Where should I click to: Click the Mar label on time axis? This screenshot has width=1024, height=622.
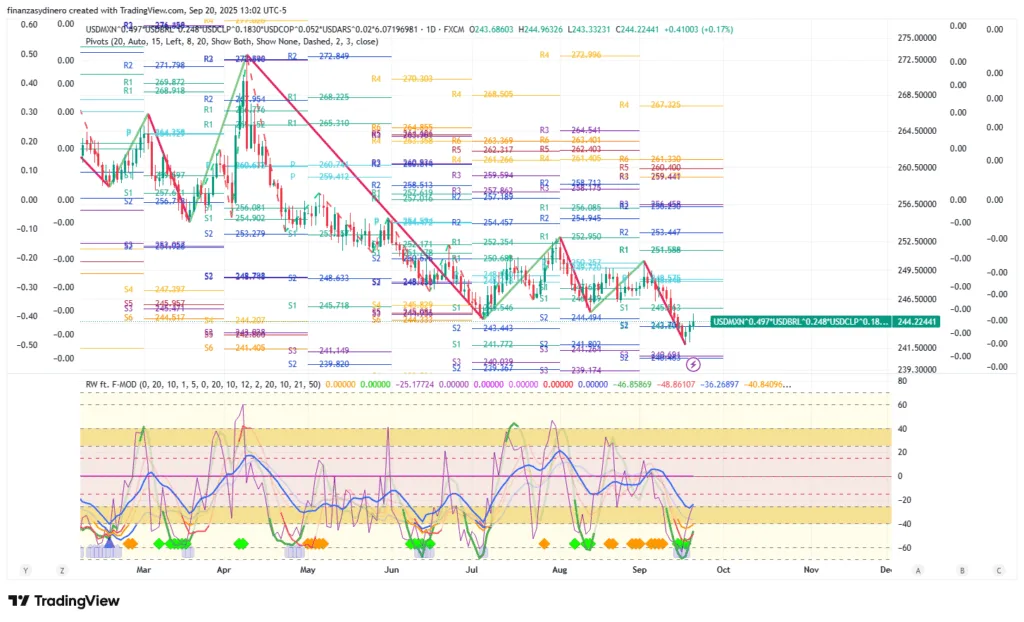pos(144,570)
